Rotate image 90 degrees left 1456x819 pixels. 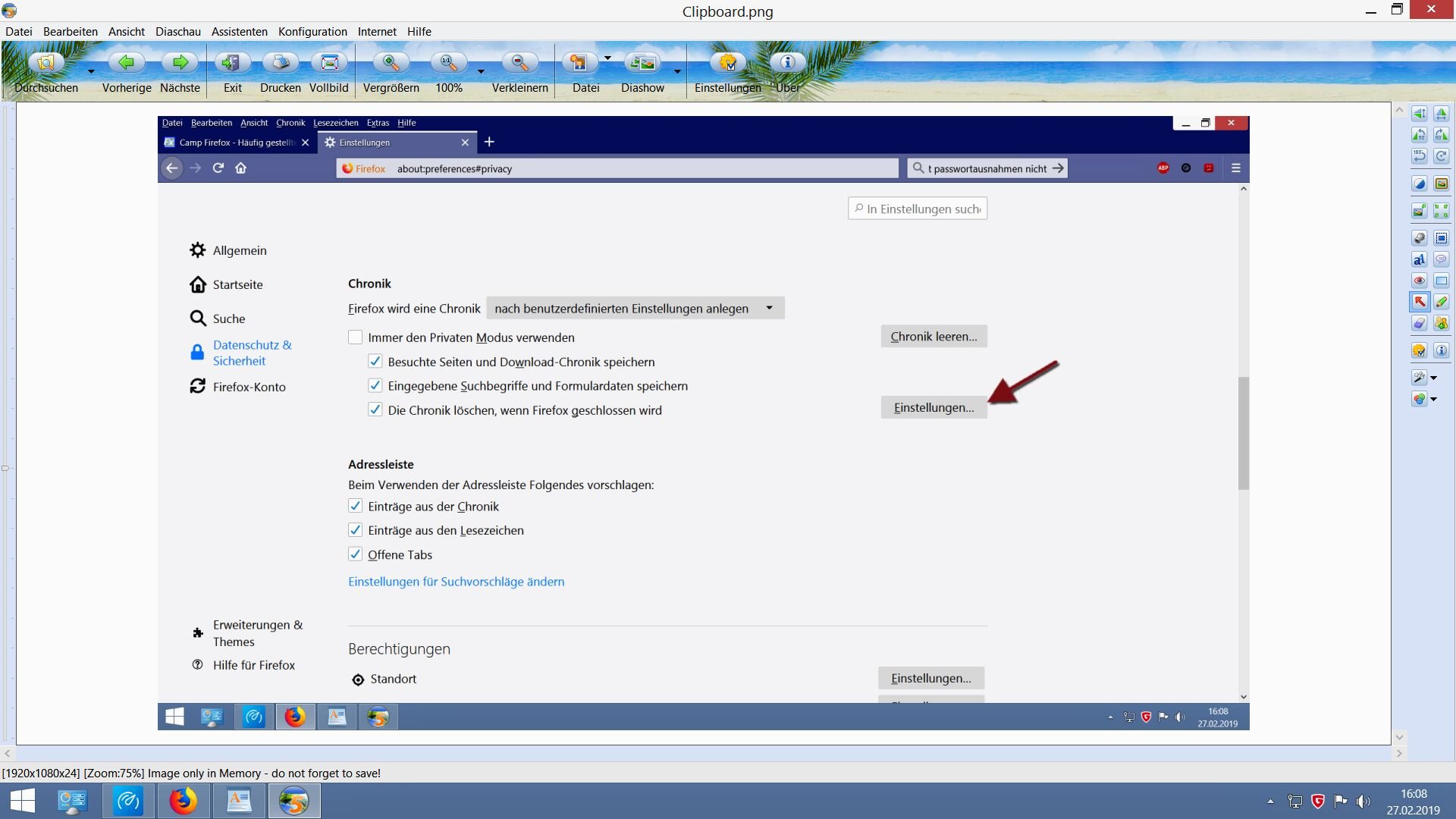tap(1420, 135)
